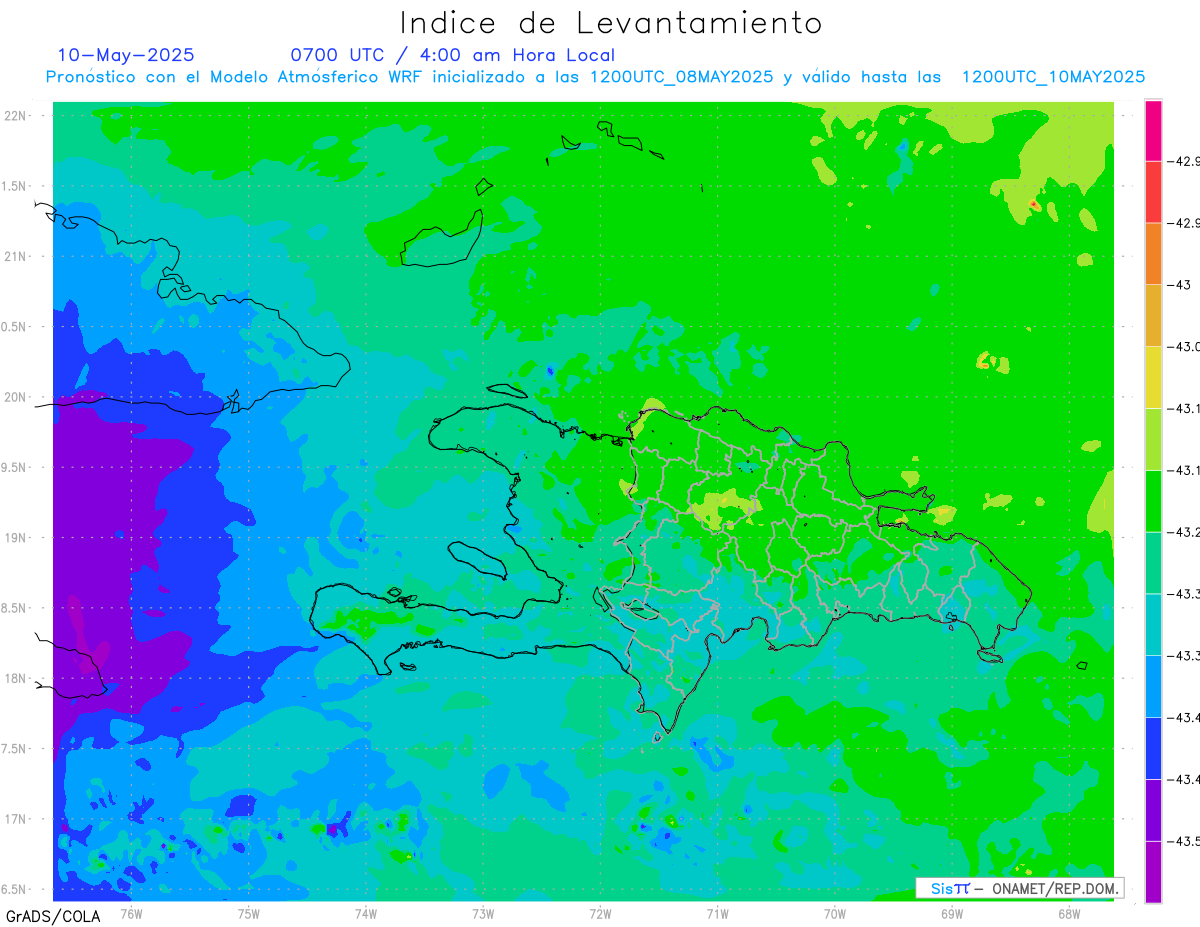Click the title "Indice de Levantamiento"
This screenshot has height=927, width=1200.
pos(611,23)
